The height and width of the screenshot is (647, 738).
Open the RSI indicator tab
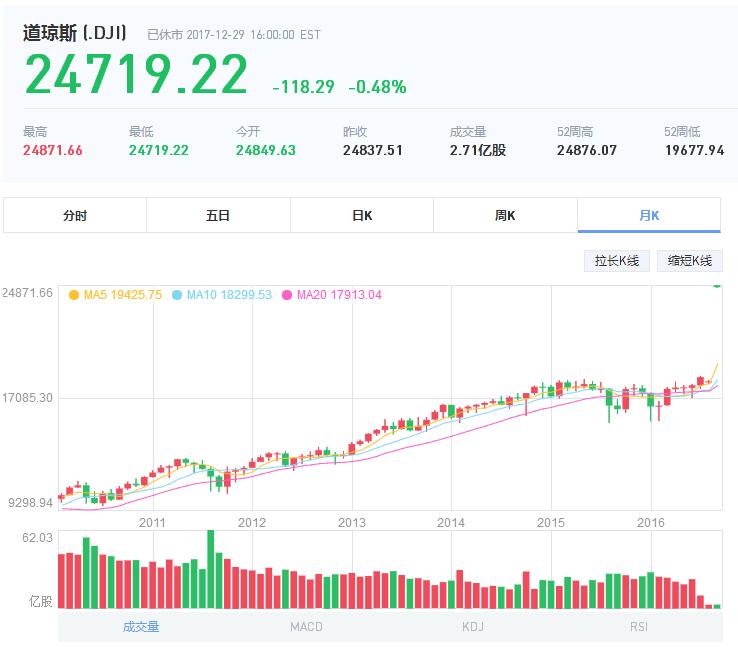click(x=638, y=627)
